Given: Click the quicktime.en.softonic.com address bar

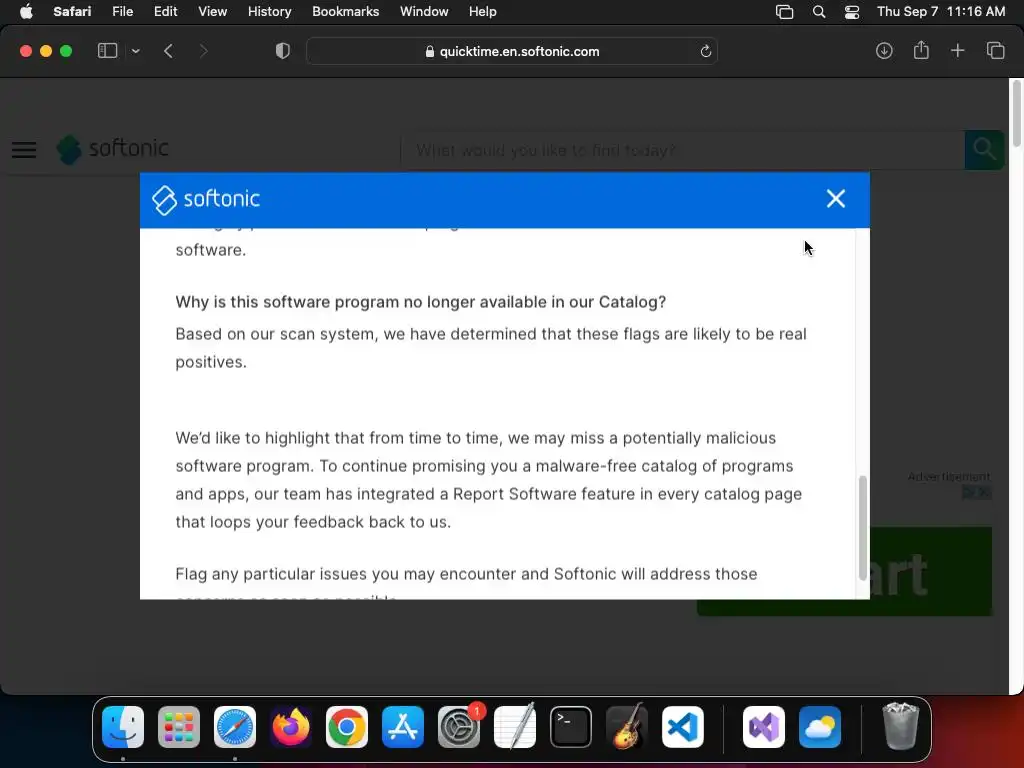Looking at the screenshot, I should [x=512, y=51].
